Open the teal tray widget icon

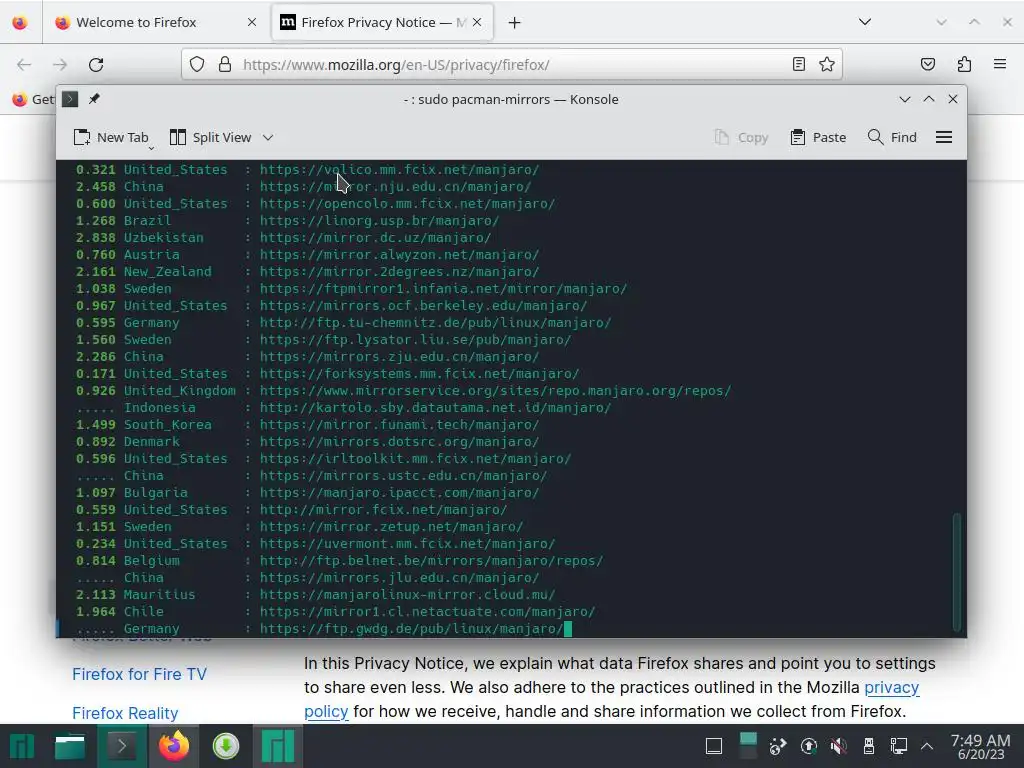tap(748, 746)
